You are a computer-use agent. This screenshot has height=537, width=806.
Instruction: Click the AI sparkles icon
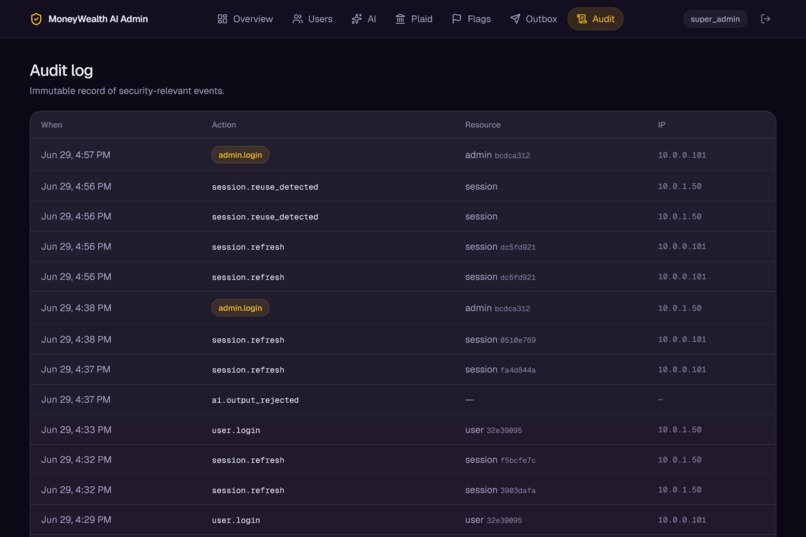(356, 19)
